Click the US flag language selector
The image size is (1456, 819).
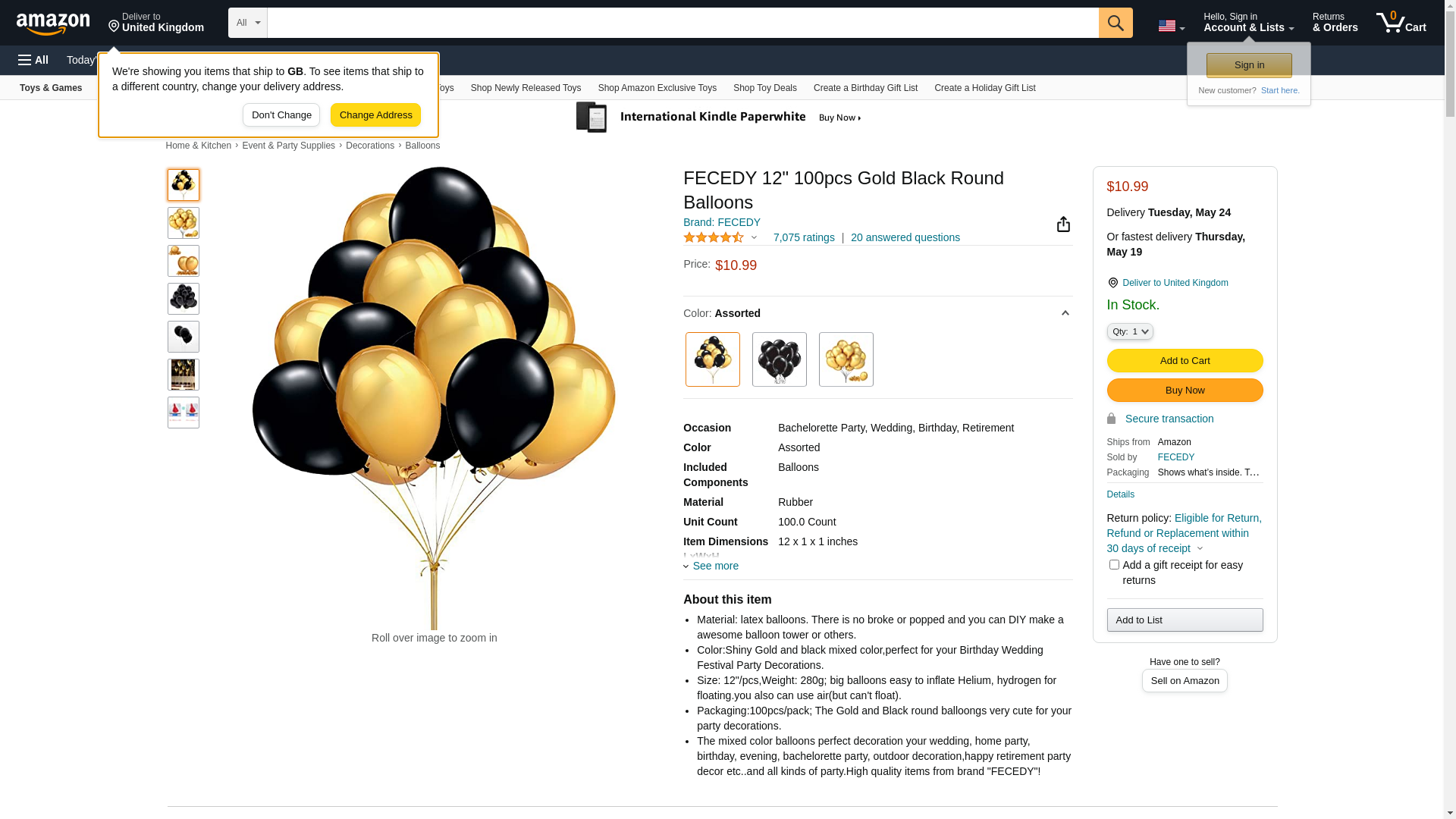click(x=1171, y=26)
